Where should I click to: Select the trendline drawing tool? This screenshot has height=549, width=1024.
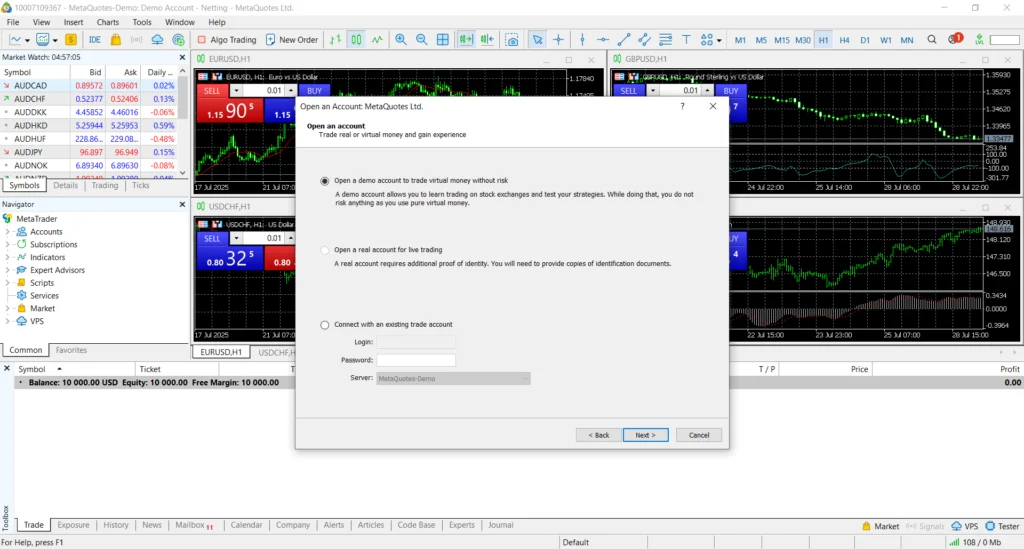coord(624,40)
